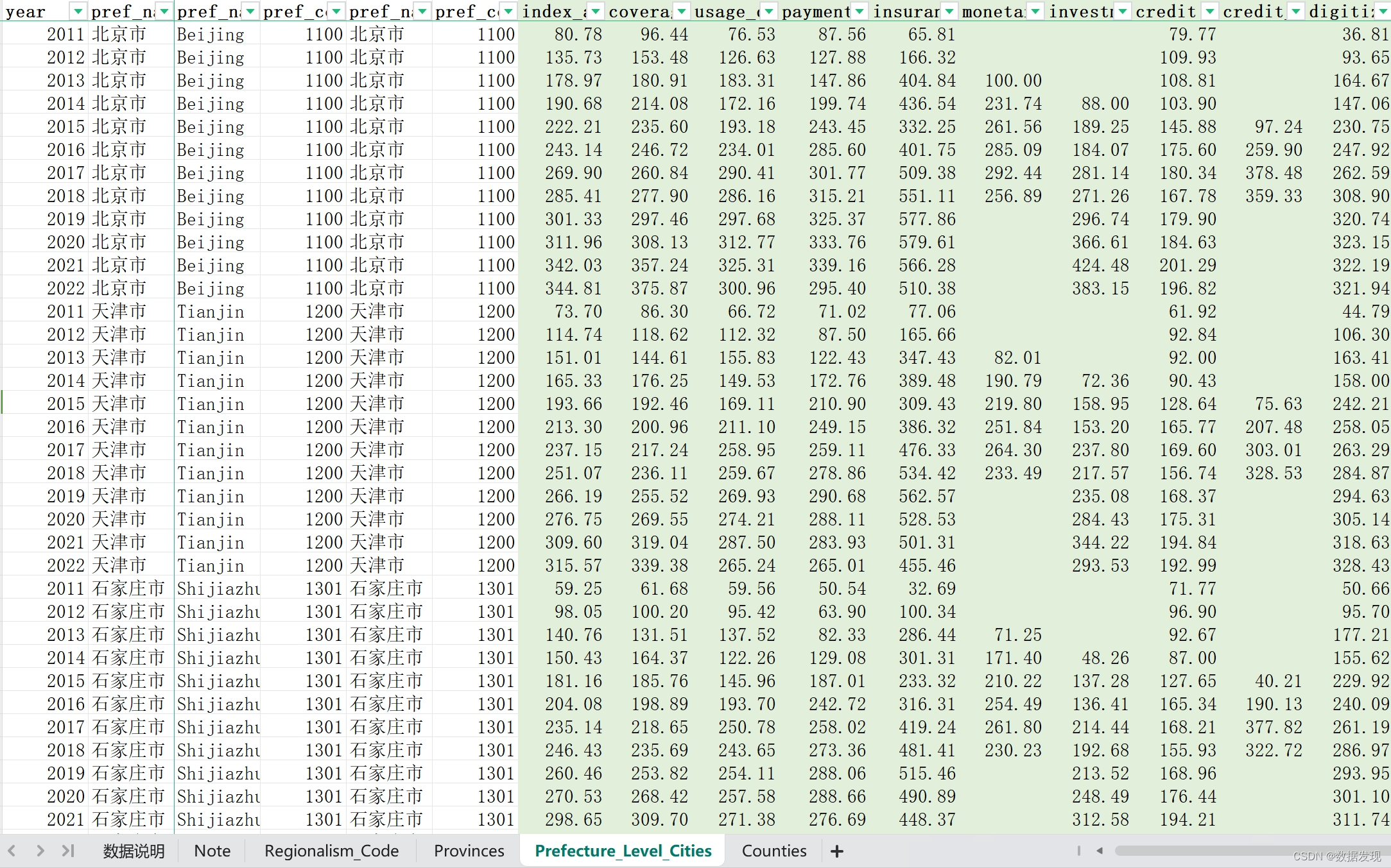Open the Note sheet tab
1391x868 pixels.
tap(212, 851)
